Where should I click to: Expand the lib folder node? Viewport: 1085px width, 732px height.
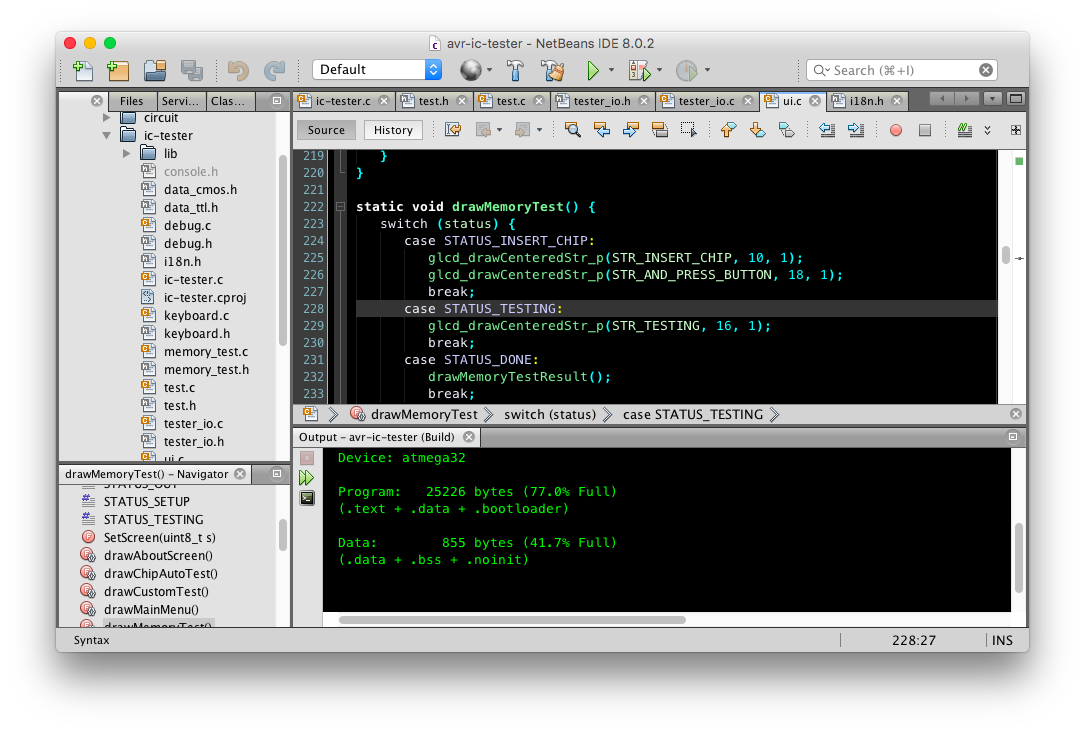pos(127,154)
